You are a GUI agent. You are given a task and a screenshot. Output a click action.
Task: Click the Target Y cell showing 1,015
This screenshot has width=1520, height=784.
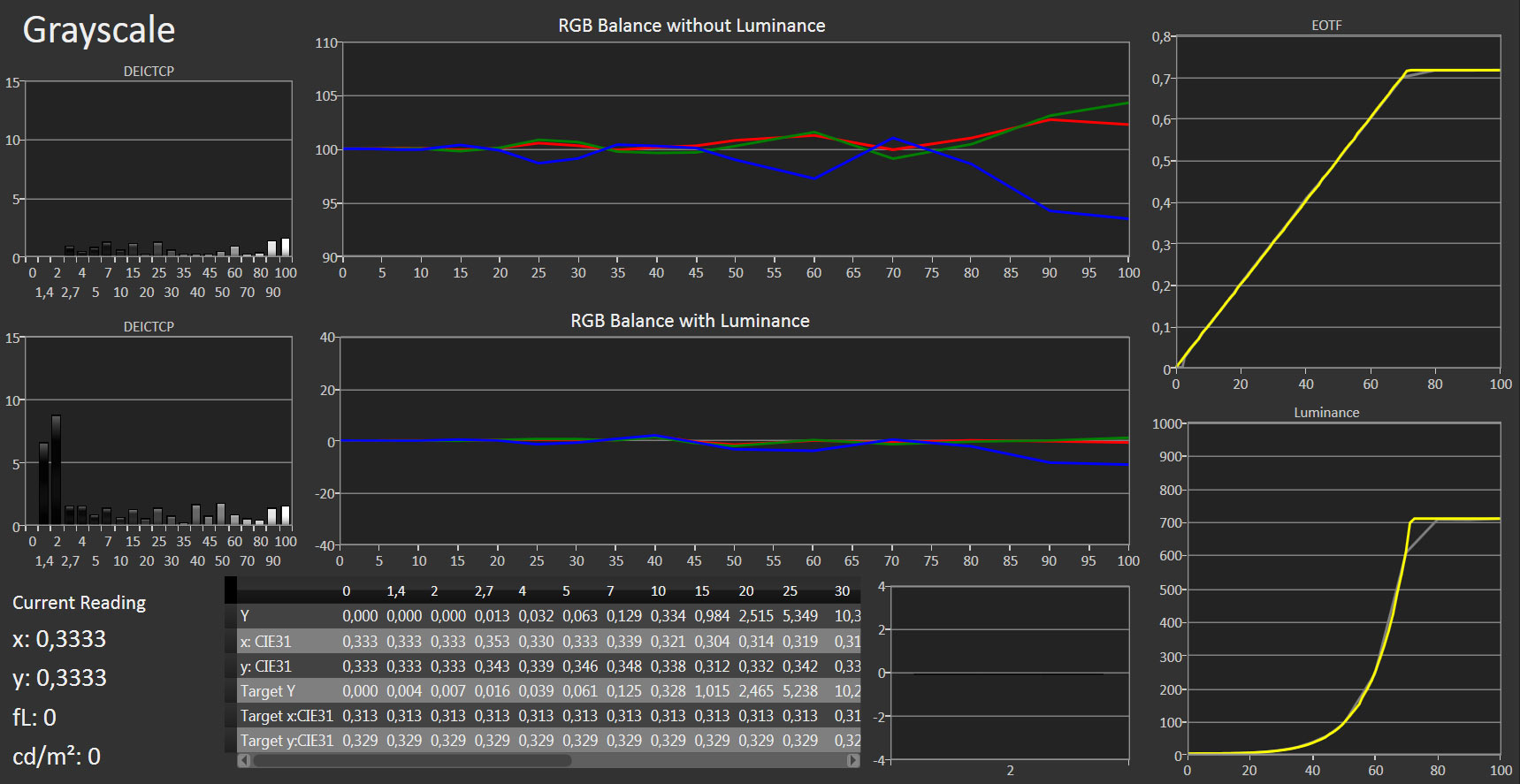click(x=712, y=691)
